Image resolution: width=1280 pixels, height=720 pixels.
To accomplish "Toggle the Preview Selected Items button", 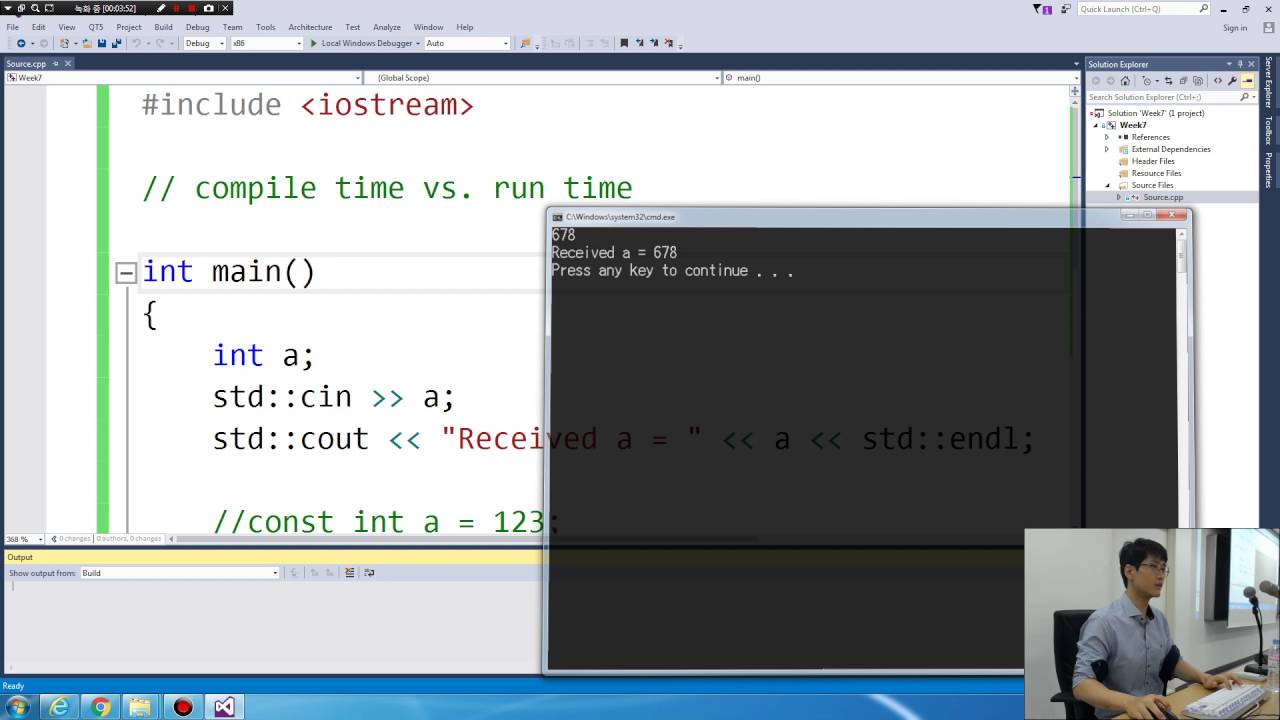I will tap(1246, 81).
